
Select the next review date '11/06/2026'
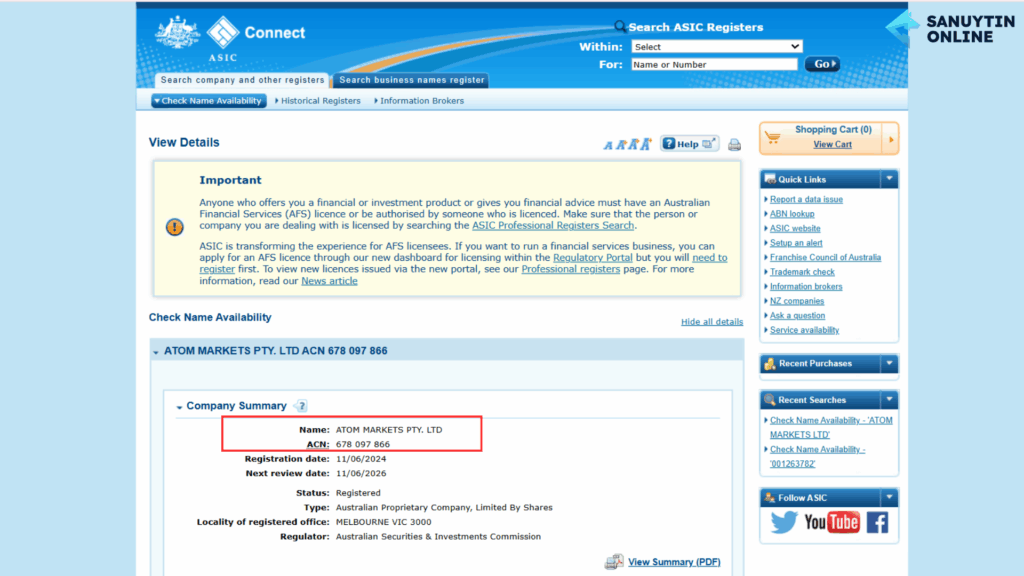(361, 473)
